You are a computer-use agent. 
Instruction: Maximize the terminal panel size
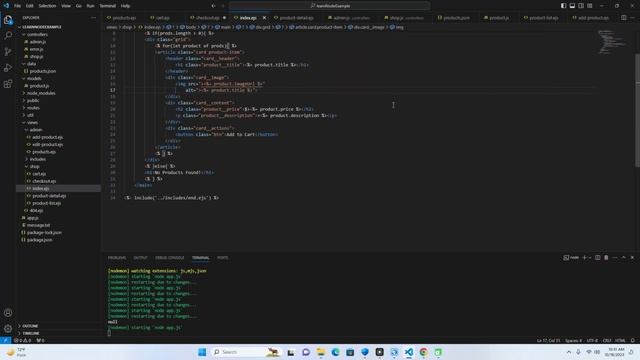[623, 258]
